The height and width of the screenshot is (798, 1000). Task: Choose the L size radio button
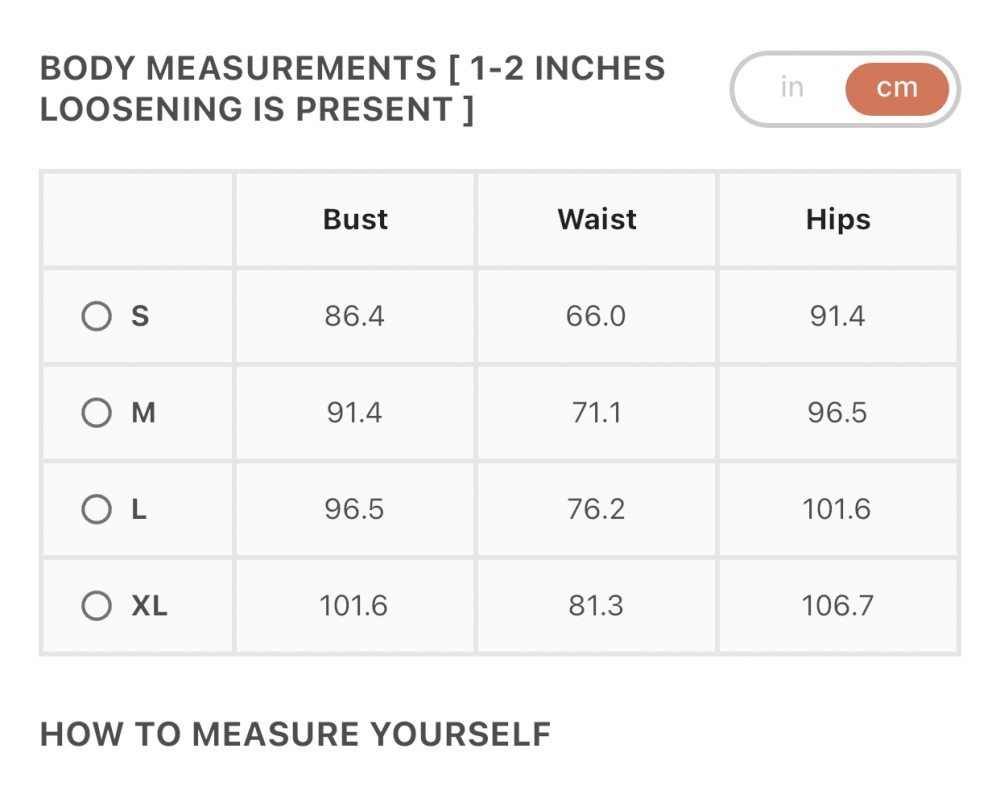pyautogui.click(x=96, y=509)
